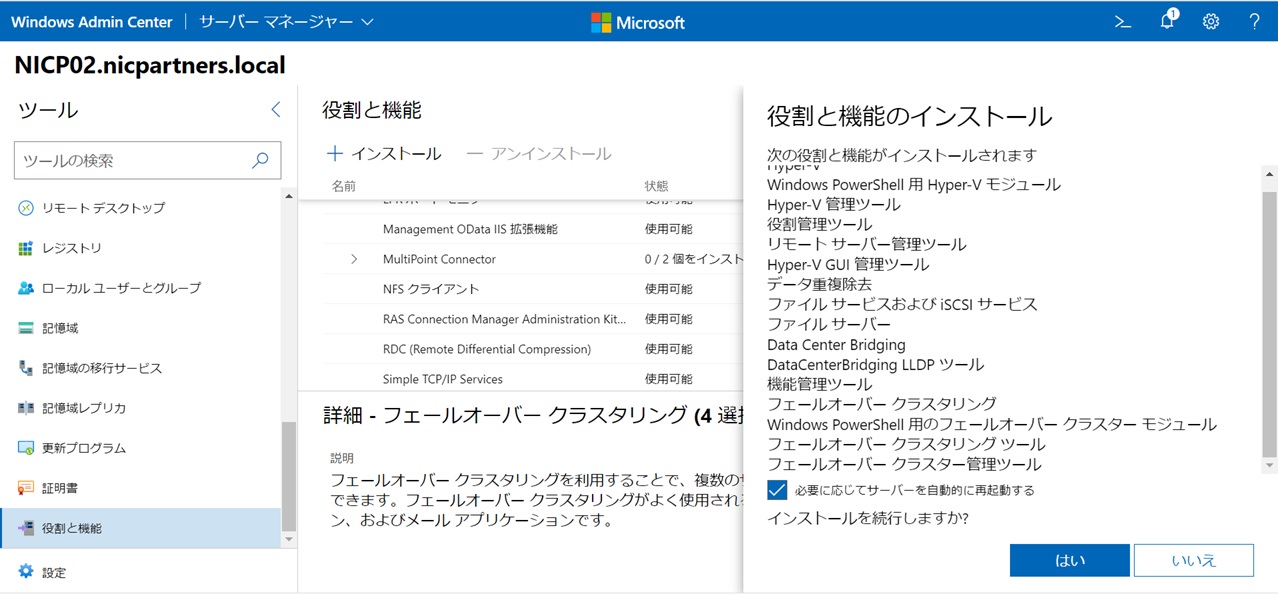Open ローカル ユーザーとグループ tool
The image size is (1278, 595).
click(120, 288)
